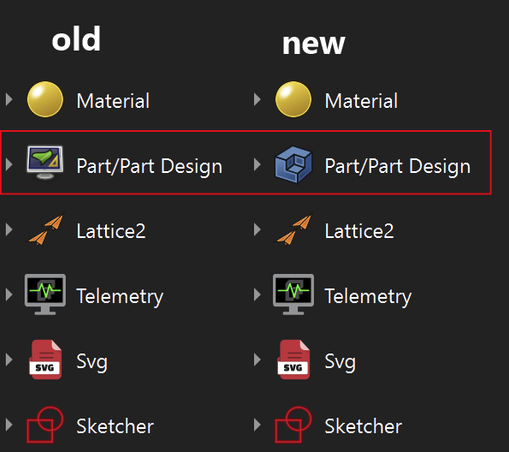Click the Lattice2 icon in new column
The width and height of the screenshot is (509, 452).
(294, 229)
